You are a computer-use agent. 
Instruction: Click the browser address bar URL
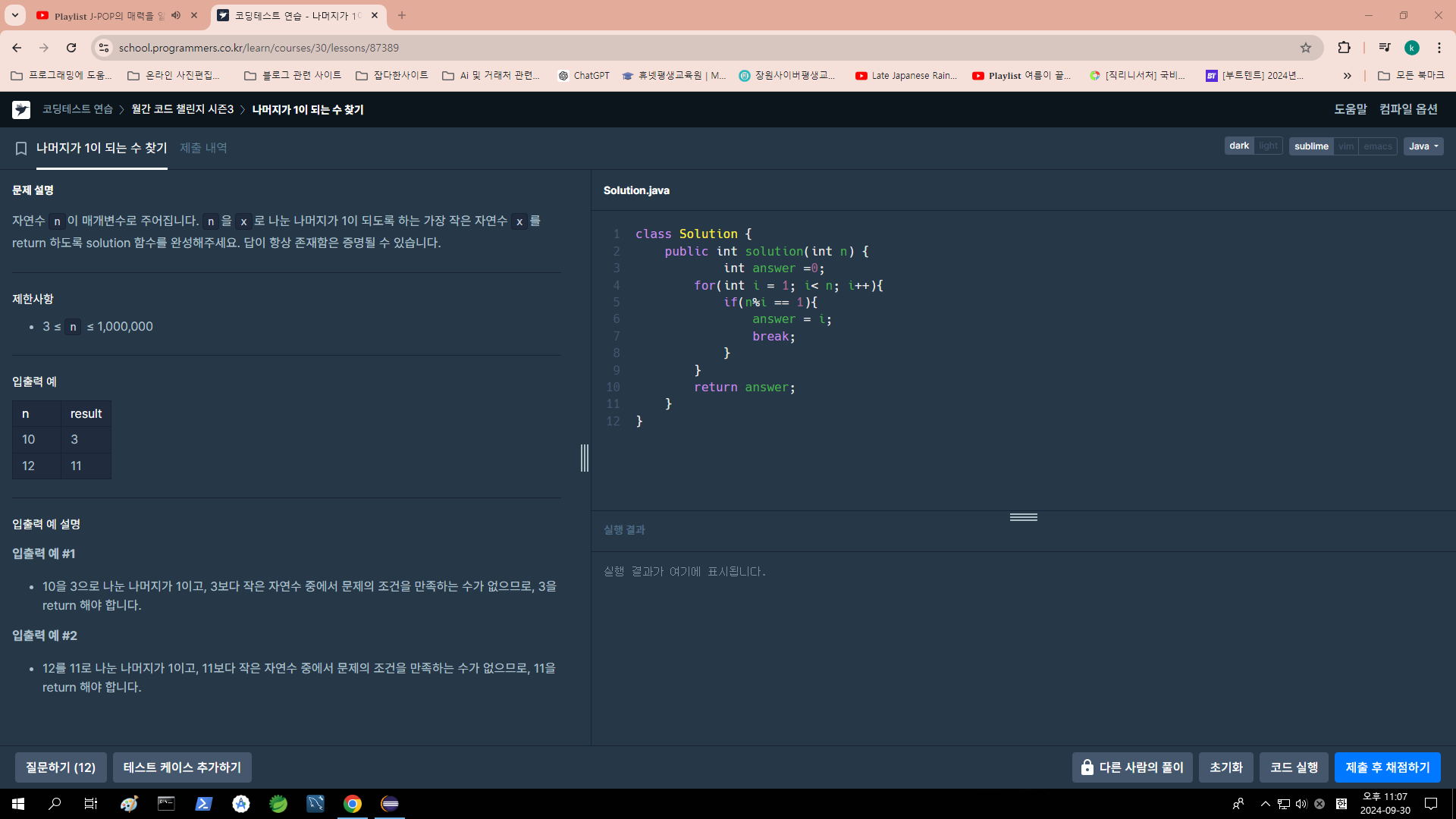pyautogui.click(x=259, y=48)
